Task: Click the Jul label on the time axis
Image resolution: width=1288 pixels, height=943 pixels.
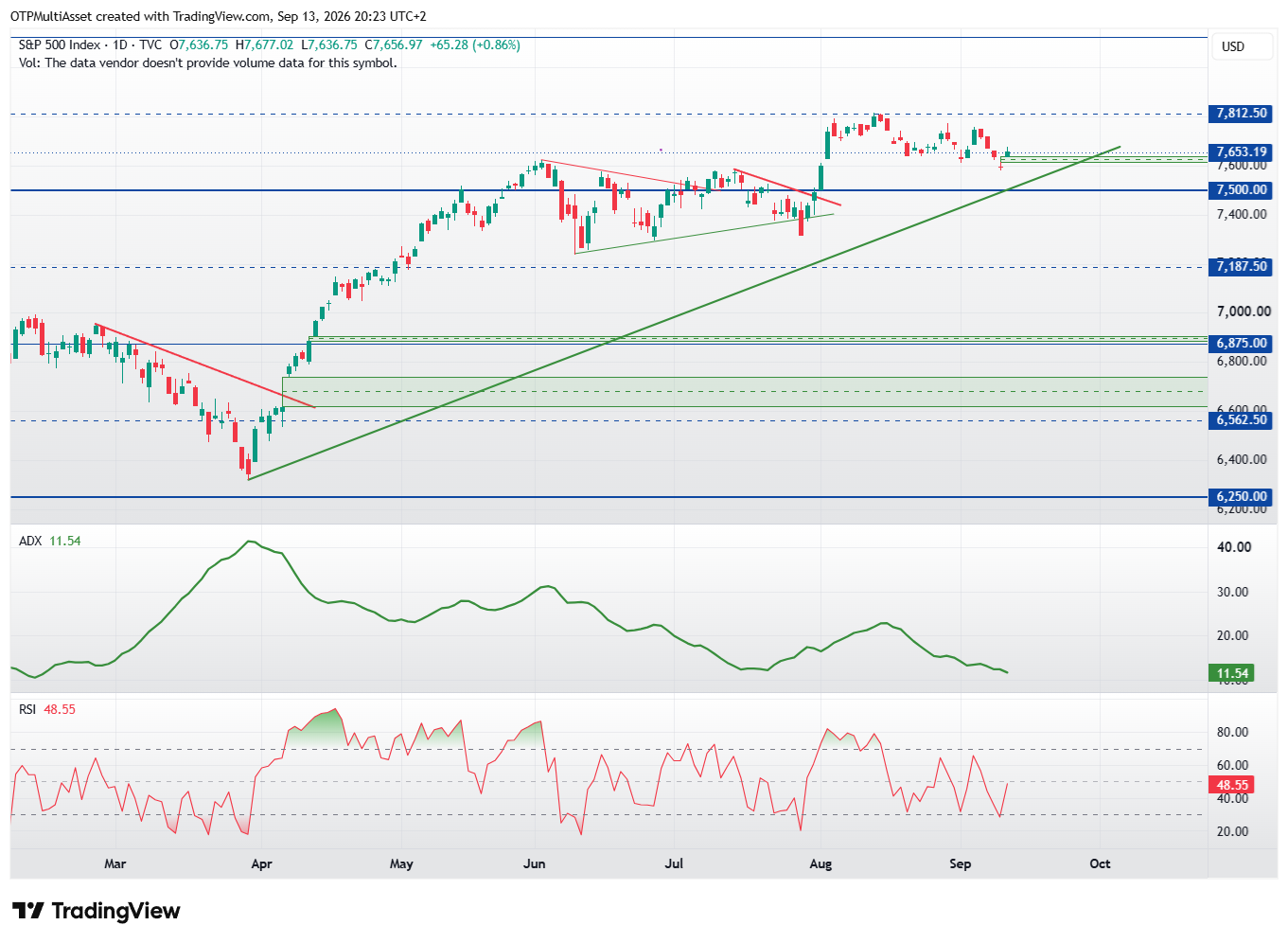Action: pyautogui.click(x=674, y=863)
